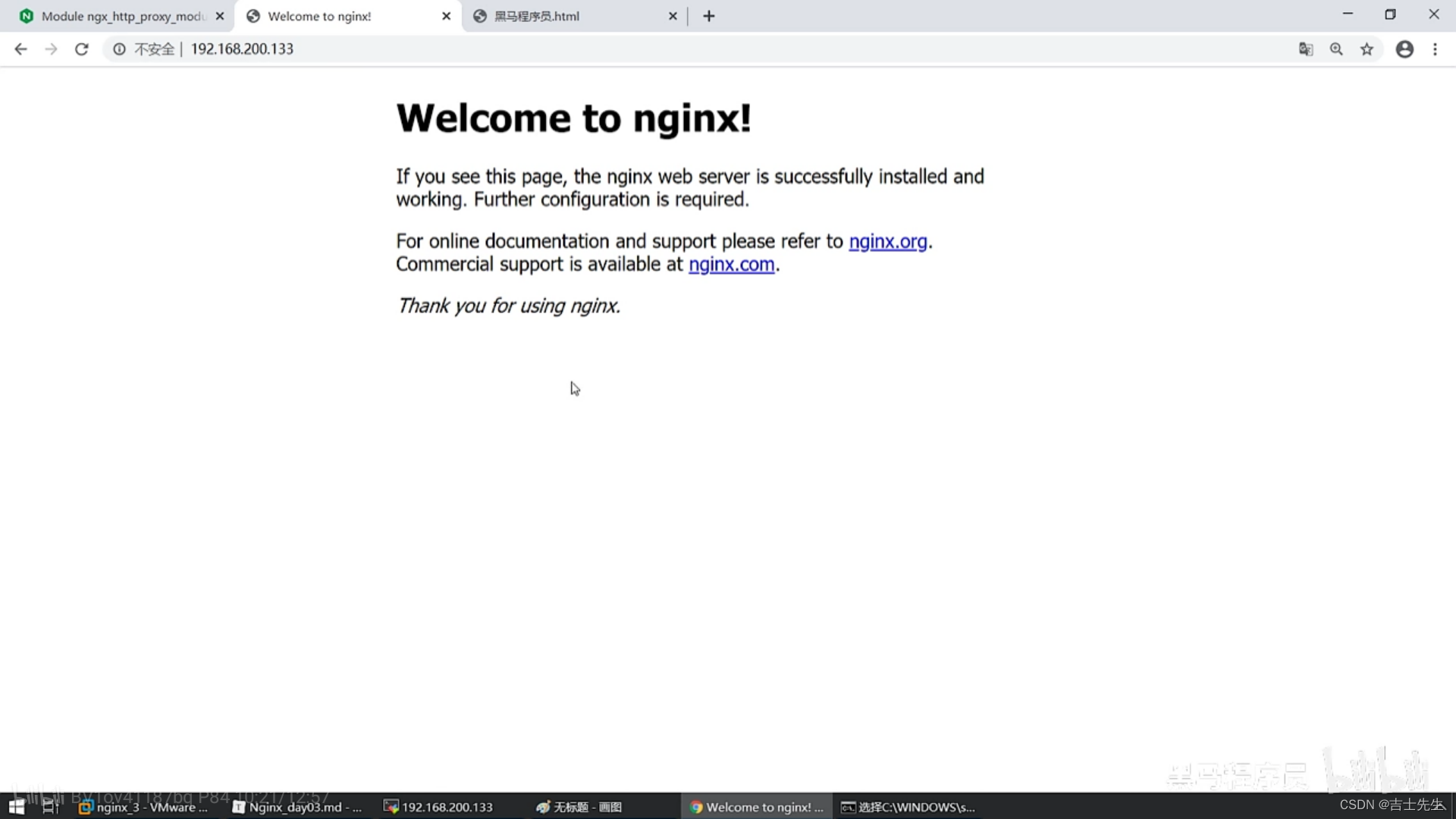Click the browser back arrow
The image size is (1456, 819).
20,49
